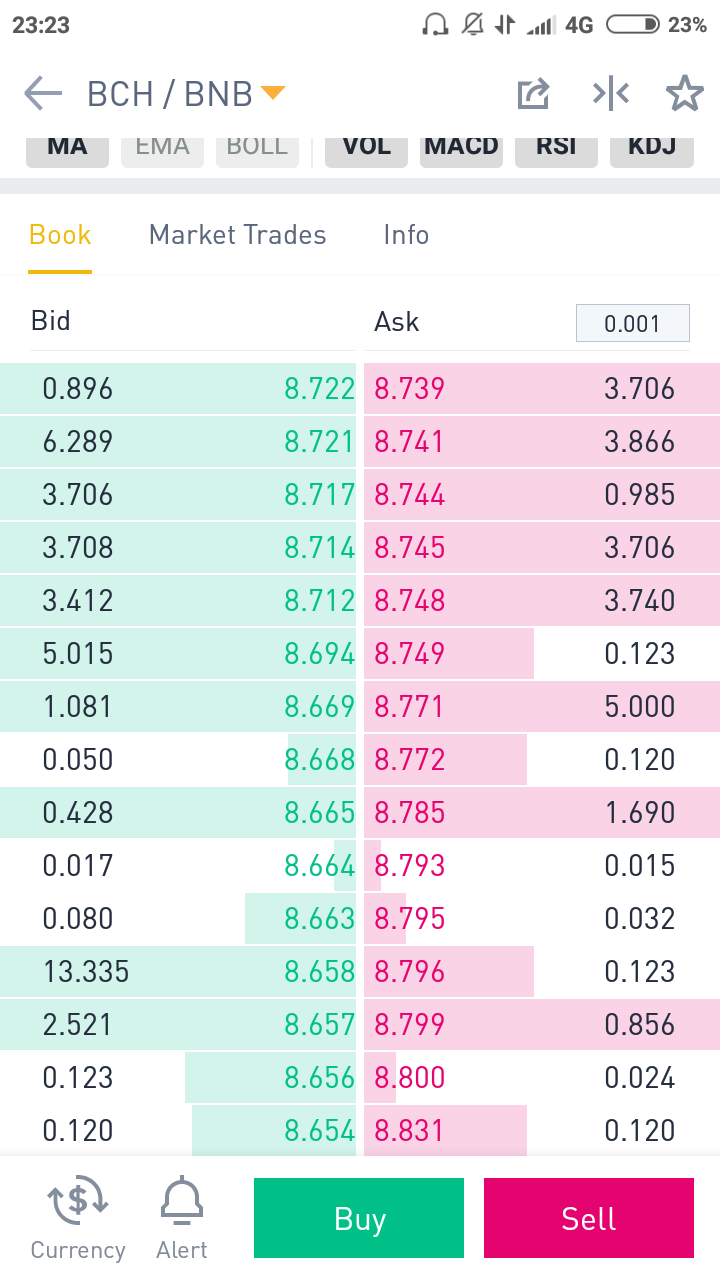The image size is (720, 1280).
Task: Switch to the Info tab
Action: click(406, 235)
